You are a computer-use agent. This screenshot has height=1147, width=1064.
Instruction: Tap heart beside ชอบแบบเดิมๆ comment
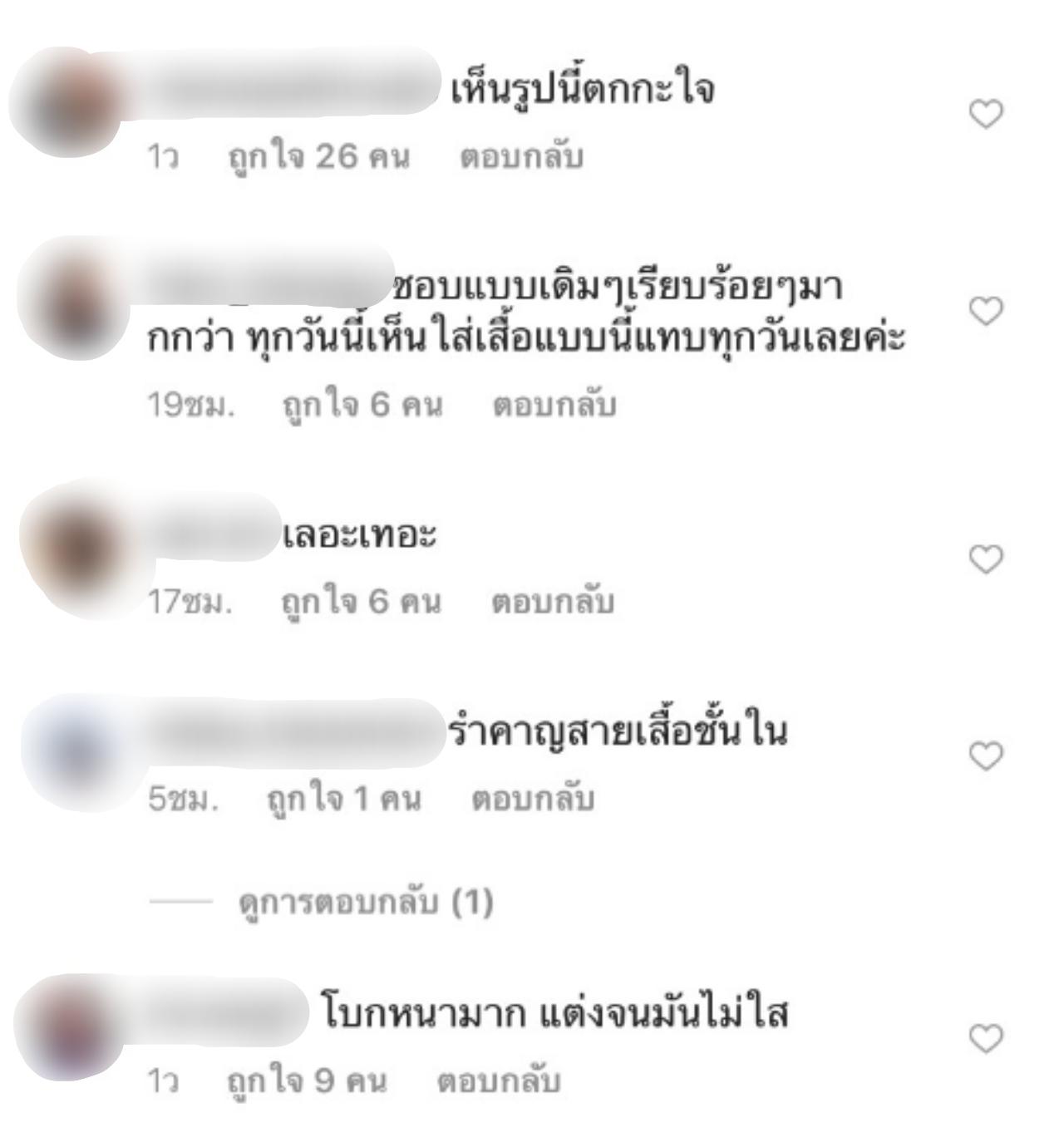[986, 311]
